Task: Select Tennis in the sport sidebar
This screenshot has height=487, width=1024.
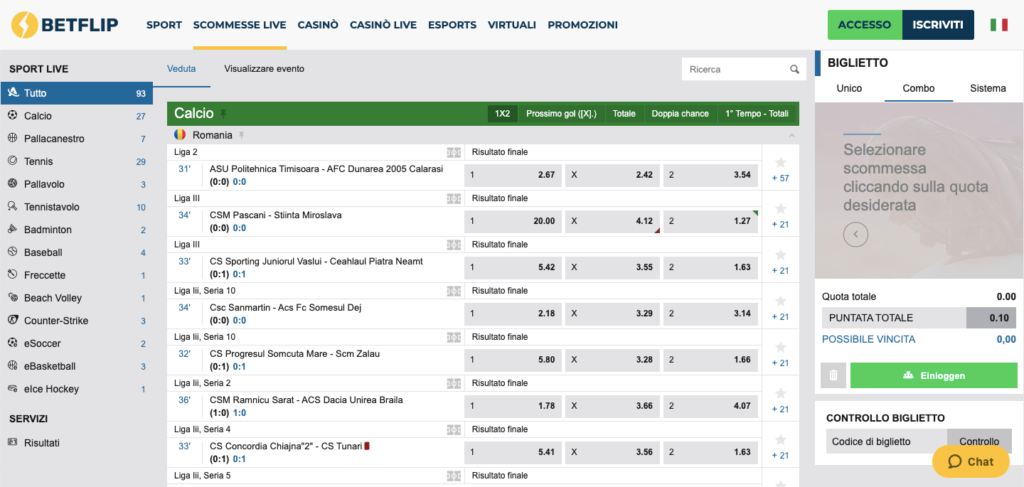Action: [x=76, y=161]
